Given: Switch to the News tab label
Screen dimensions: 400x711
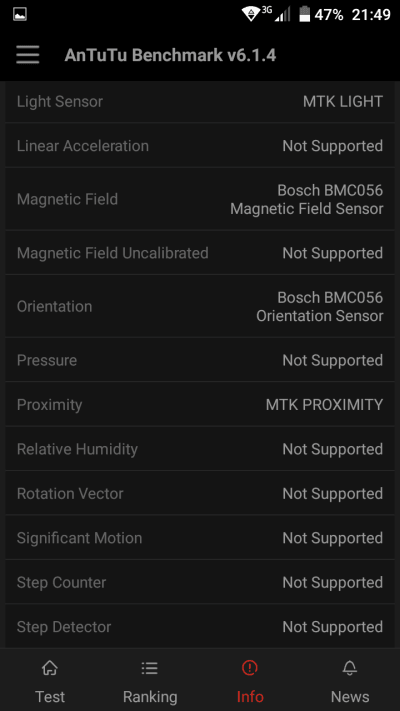Looking at the screenshot, I should tap(350, 696).
